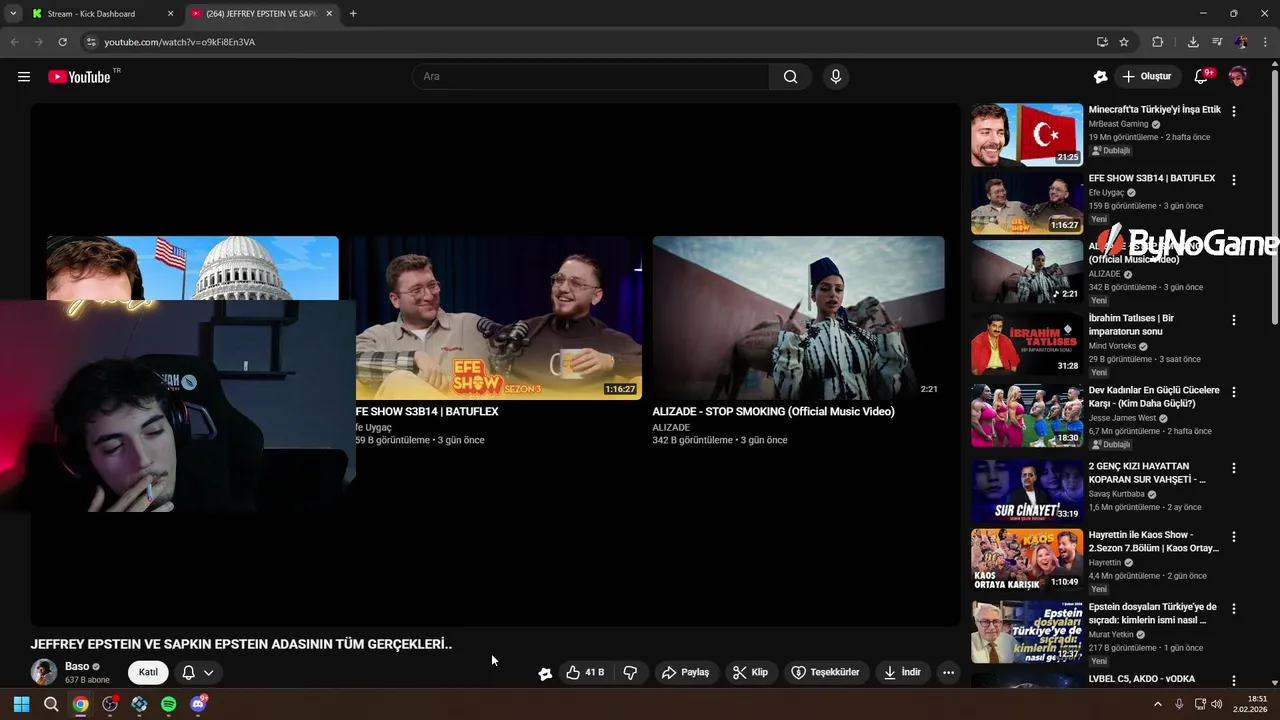
Task: Open more options for Epstein dosyaları video
Action: click(1233, 608)
